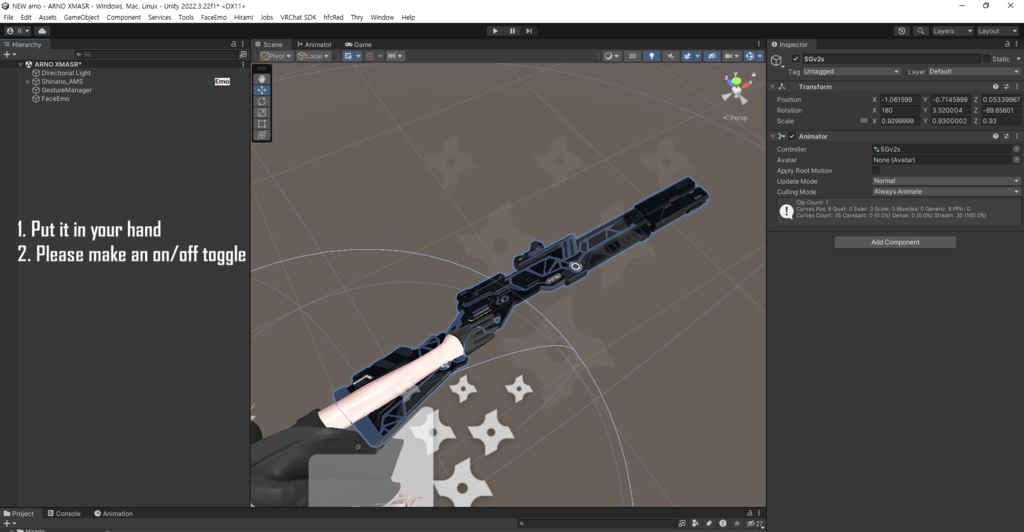Open the FaceEmo menu
Screen dimensions: 1024x532
click(214, 18)
